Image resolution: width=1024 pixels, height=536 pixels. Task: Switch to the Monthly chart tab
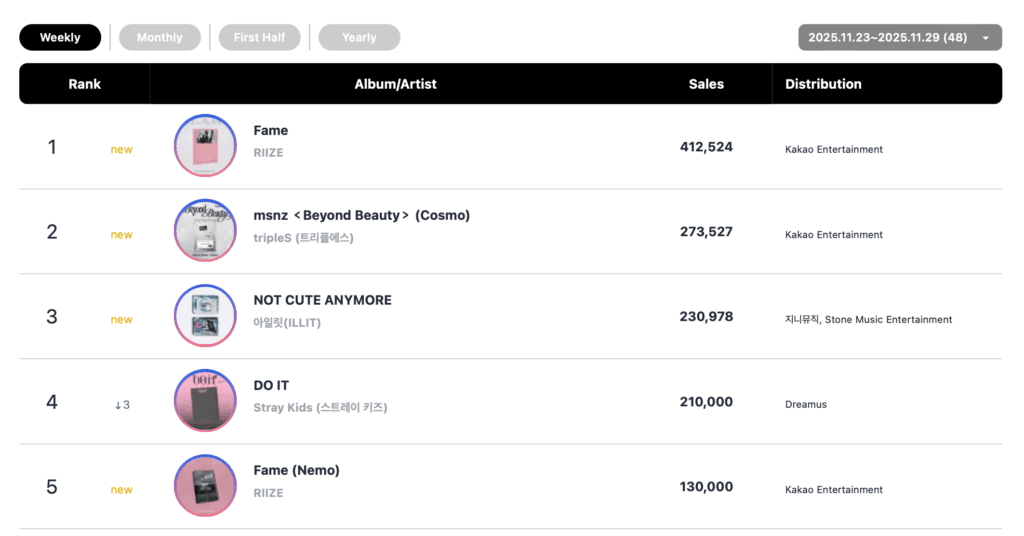click(x=160, y=38)
